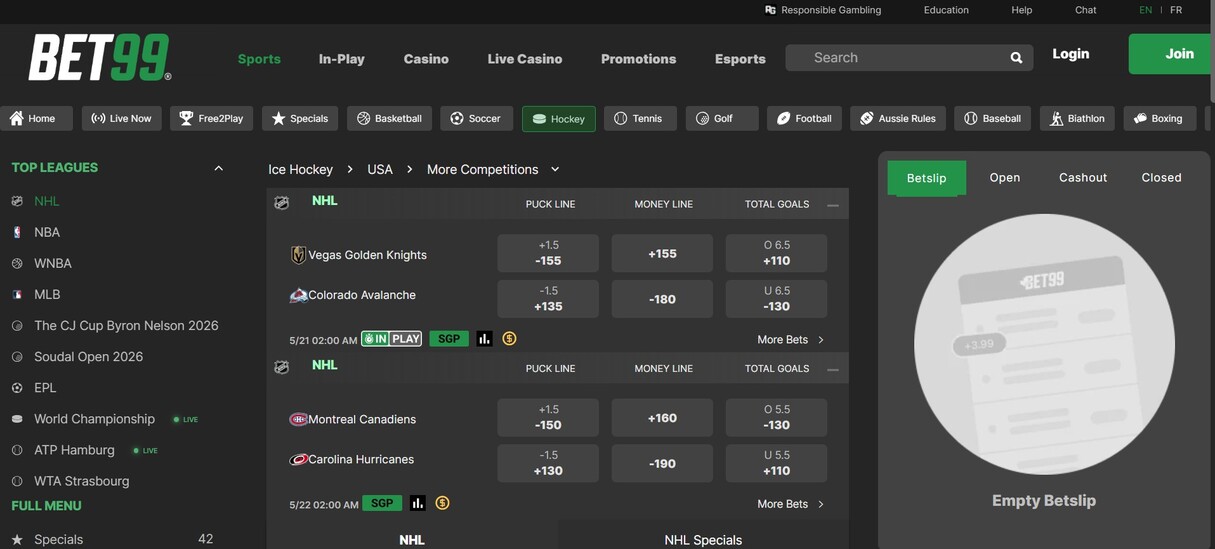Open the Sports main menu

coord(259,59)
